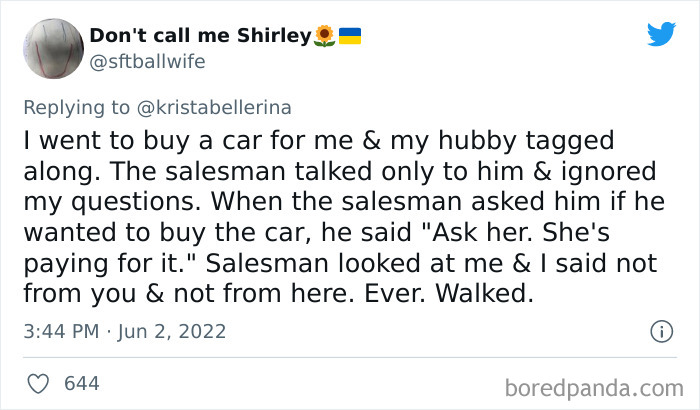Image resolution: width=700 pixels, height=410 pixels.
Task: Like the tweet with the heart icon
Action: (x=39, y=383)
